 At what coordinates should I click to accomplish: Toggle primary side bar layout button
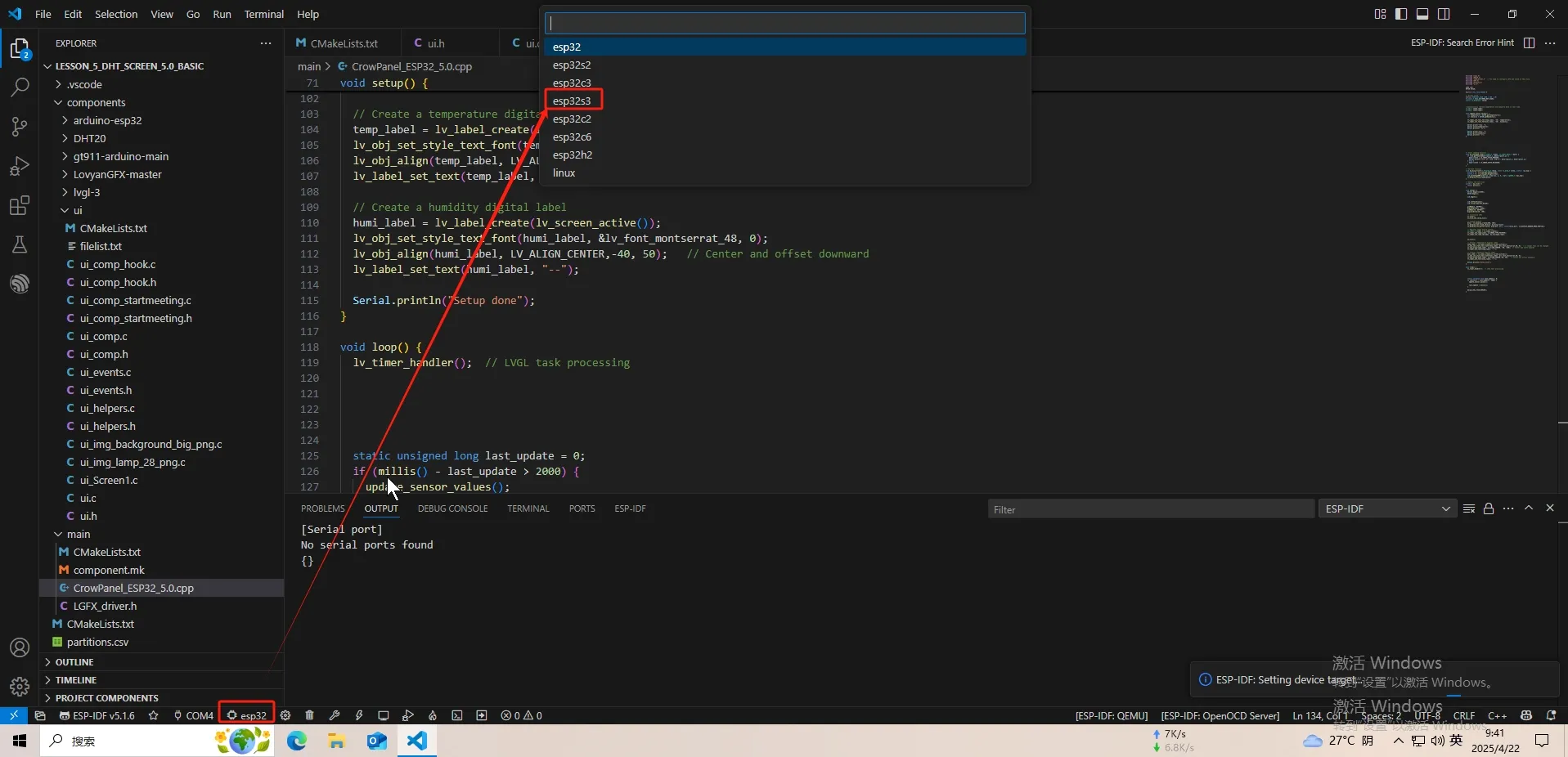[1401, 14]
